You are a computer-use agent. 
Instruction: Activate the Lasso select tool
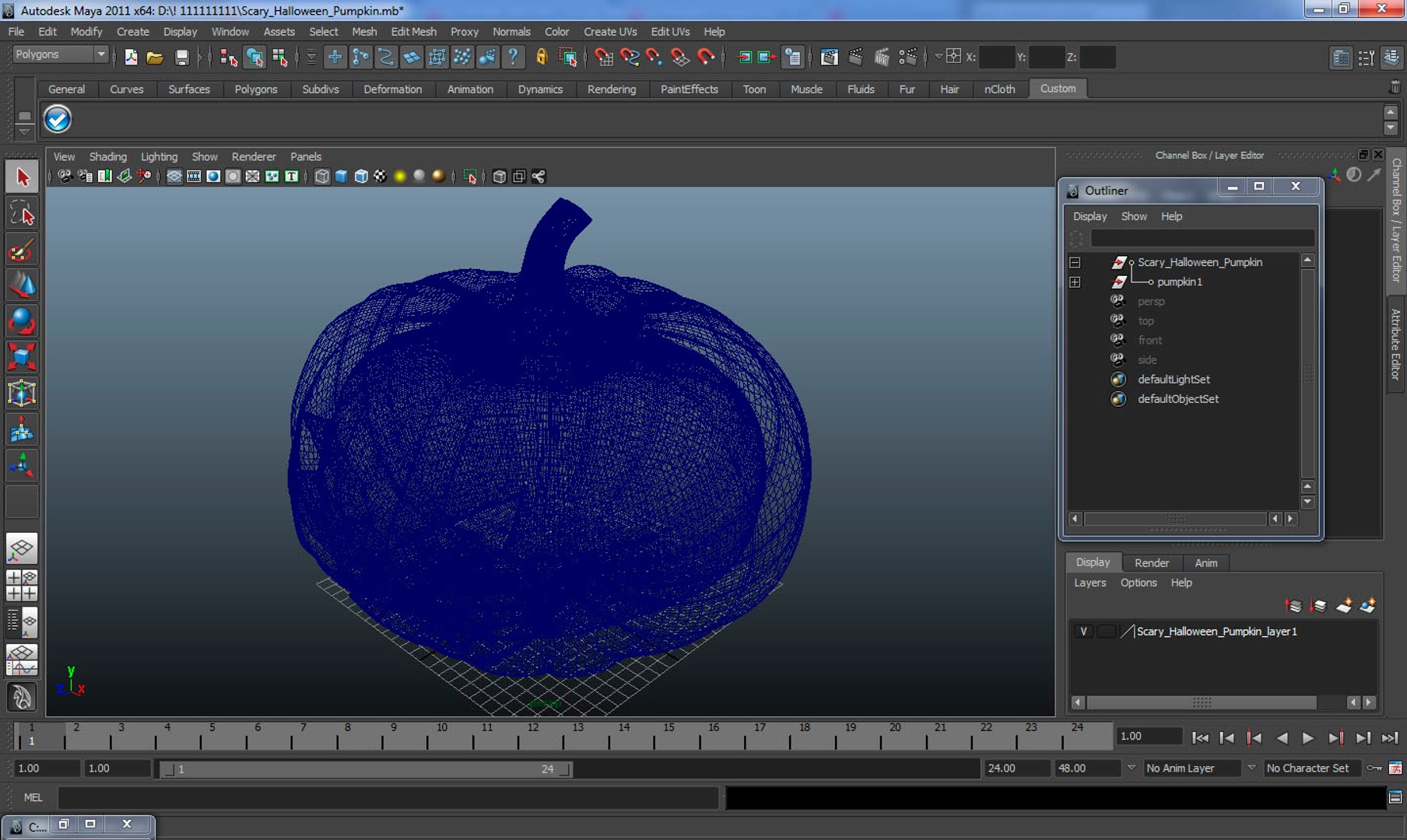[x=22, y=213]
